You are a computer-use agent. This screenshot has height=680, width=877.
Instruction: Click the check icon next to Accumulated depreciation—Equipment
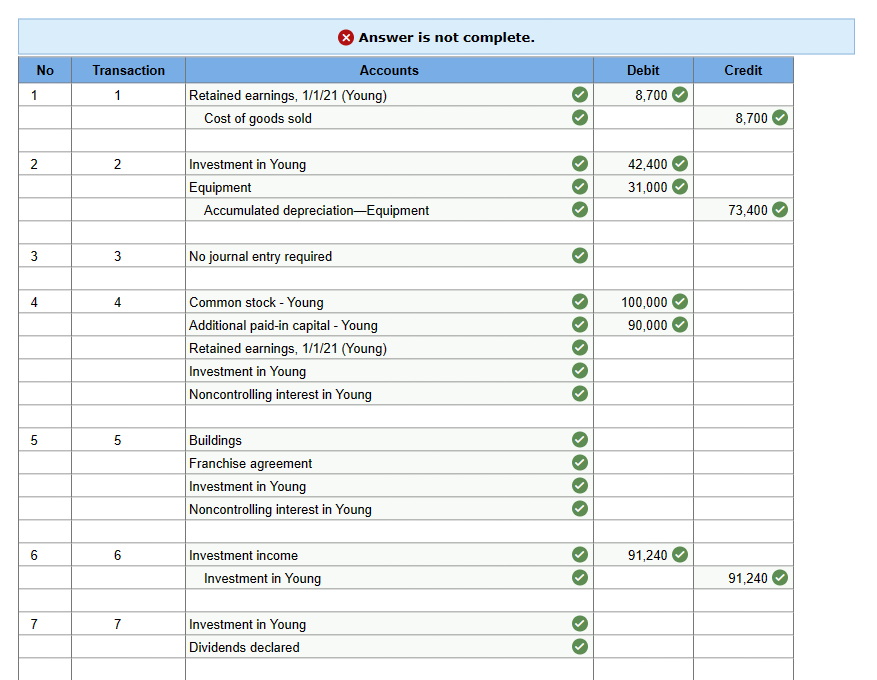coord(580,209)
